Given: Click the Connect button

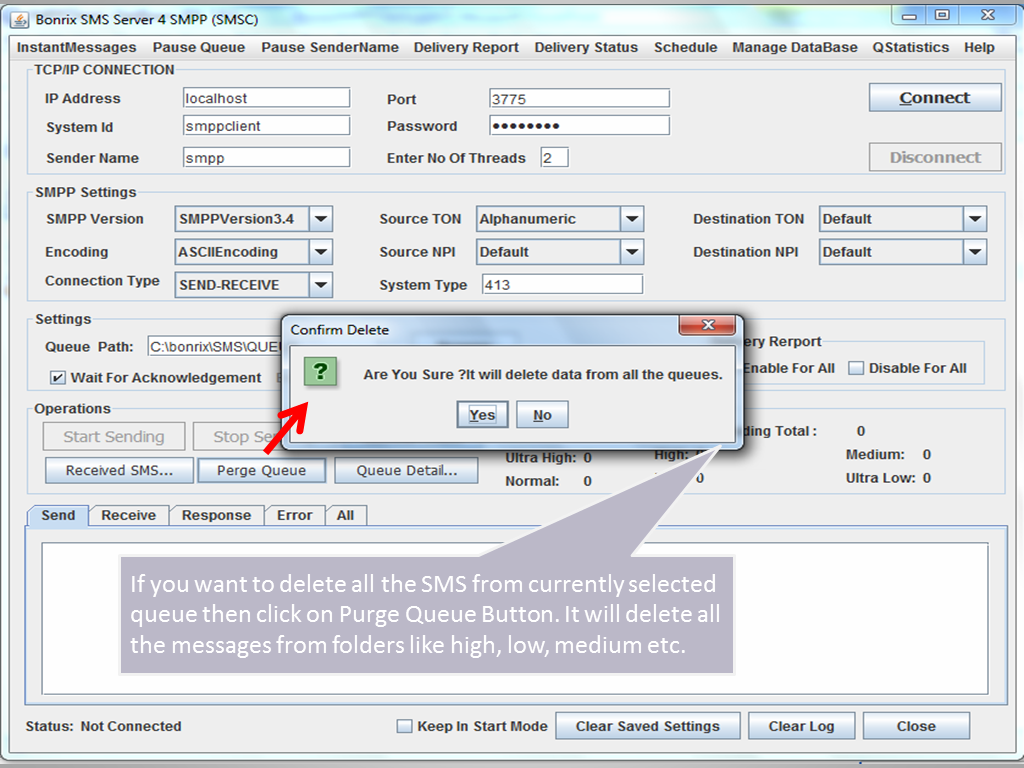Looking at the screenshot, I should click(935, 97).
